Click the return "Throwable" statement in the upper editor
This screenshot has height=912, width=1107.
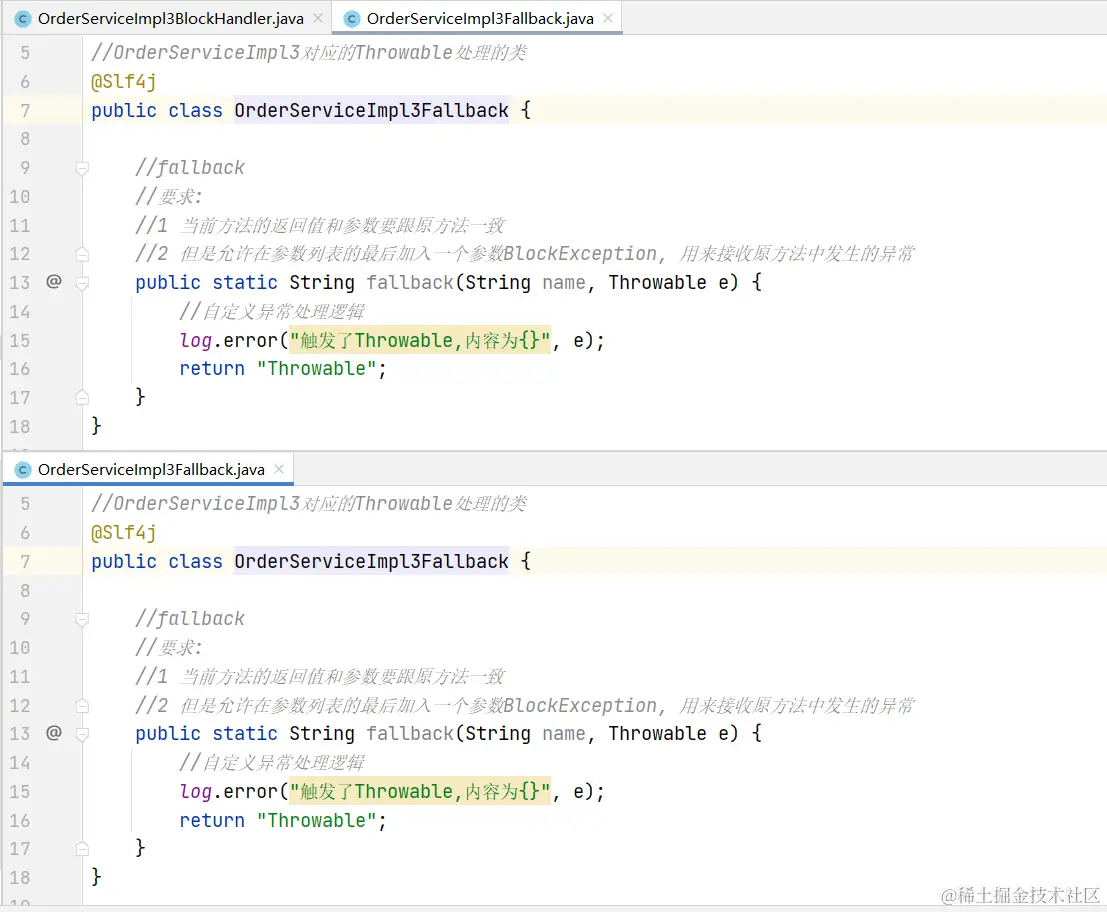click(x=283, y=368)
